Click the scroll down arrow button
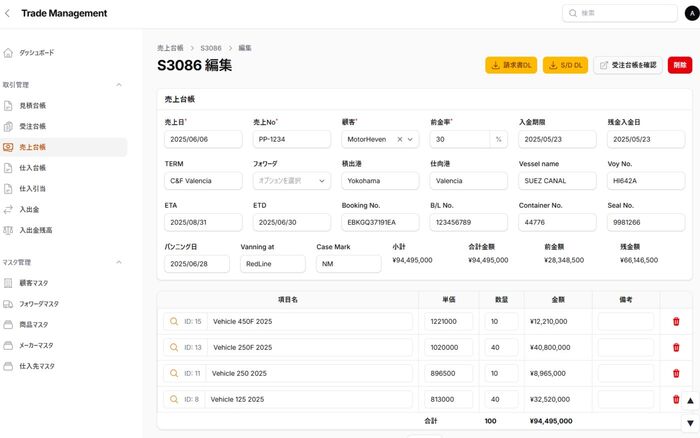 [x=690, y=423]
